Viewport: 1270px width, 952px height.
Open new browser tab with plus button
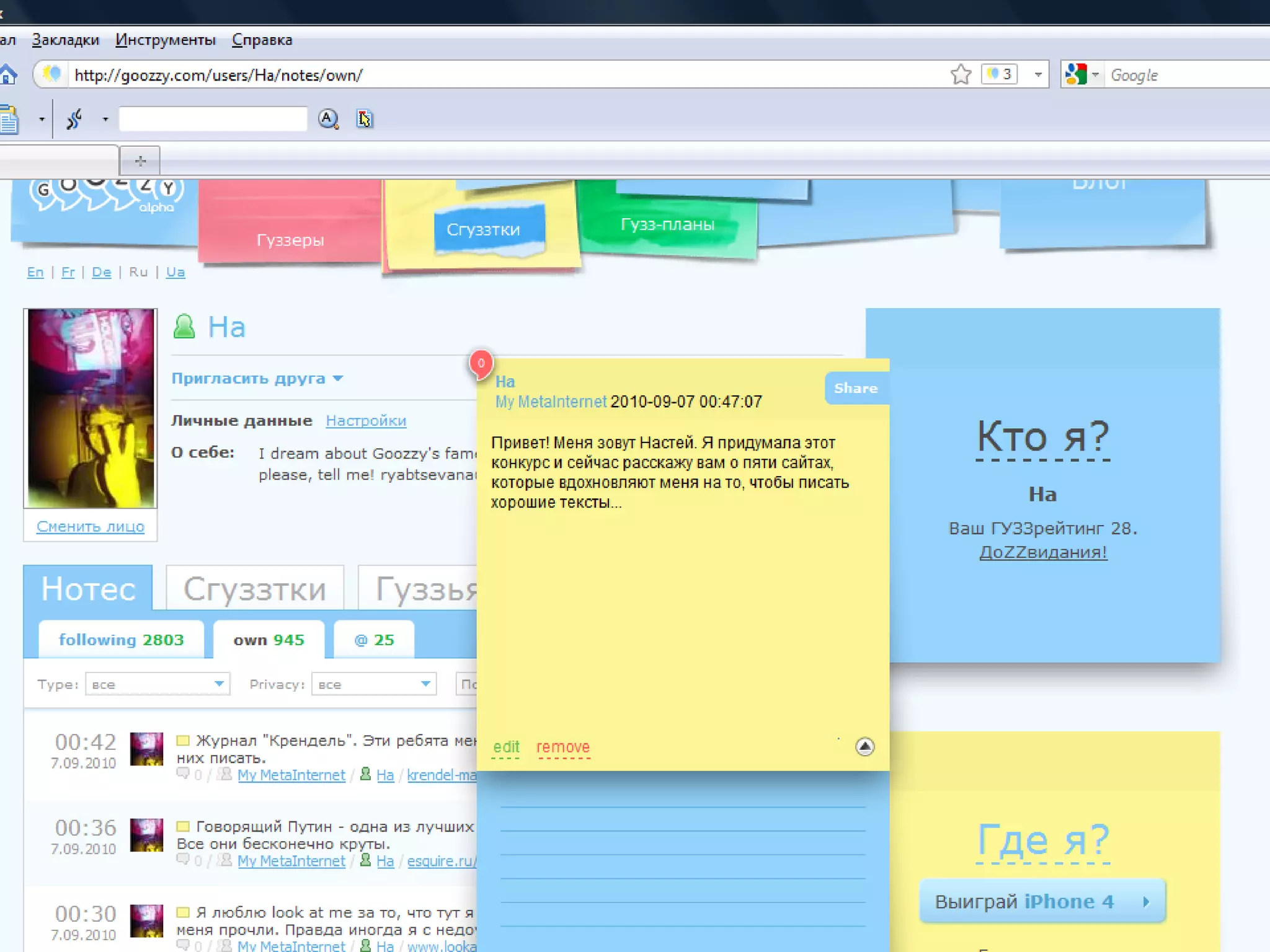coord(140,161)
